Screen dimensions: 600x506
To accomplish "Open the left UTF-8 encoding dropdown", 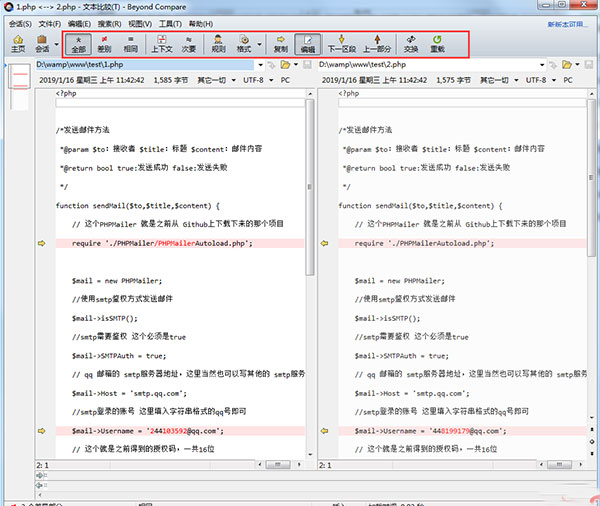I will [x=258, y=80].
